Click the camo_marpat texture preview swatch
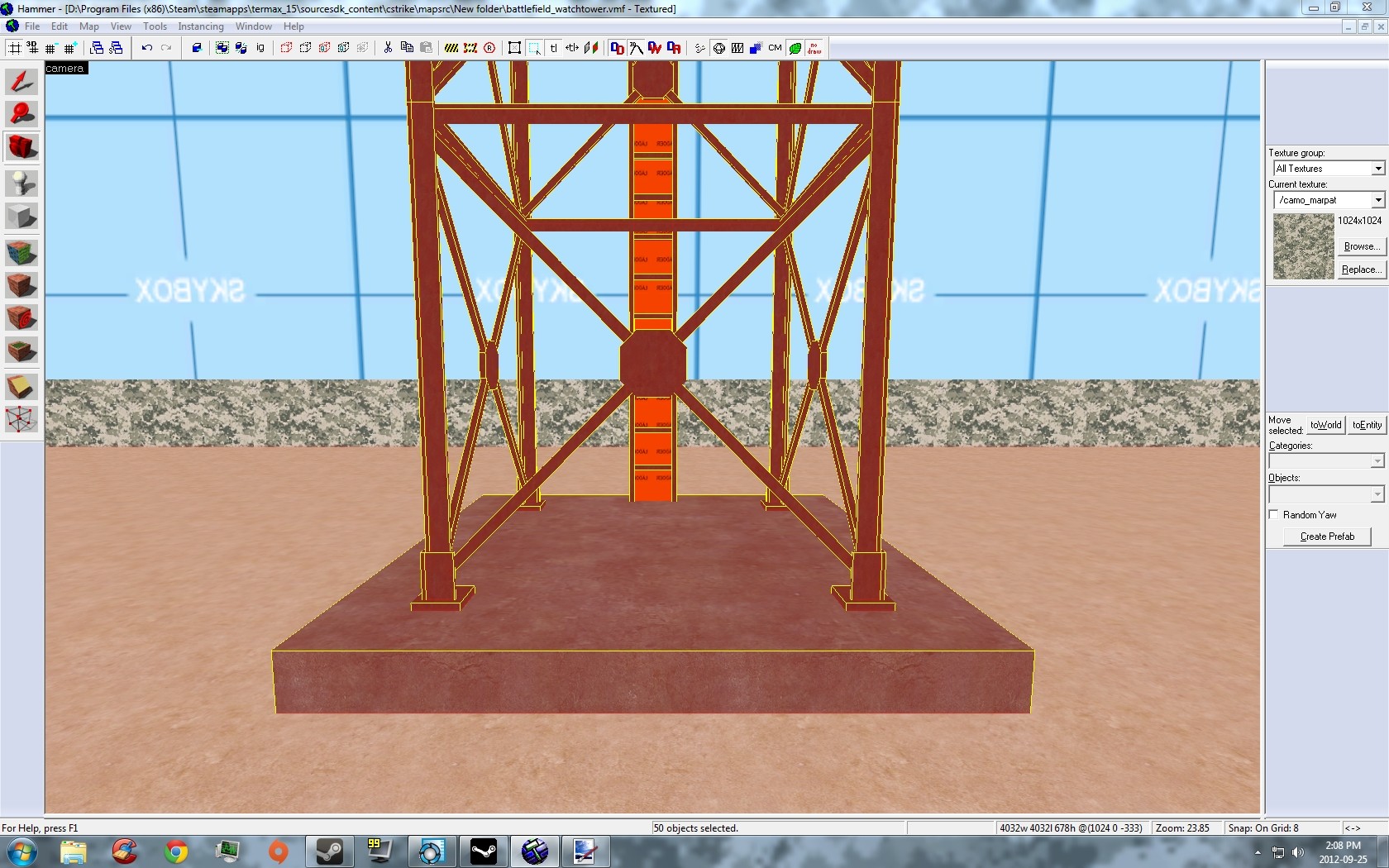 pos(1303,246)
